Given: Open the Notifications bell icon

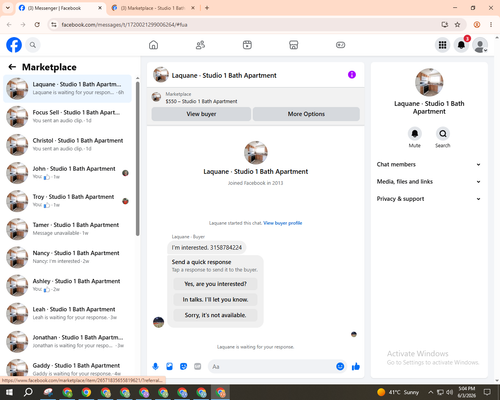Looking at the screenshot, I should (x=461, y=45).
